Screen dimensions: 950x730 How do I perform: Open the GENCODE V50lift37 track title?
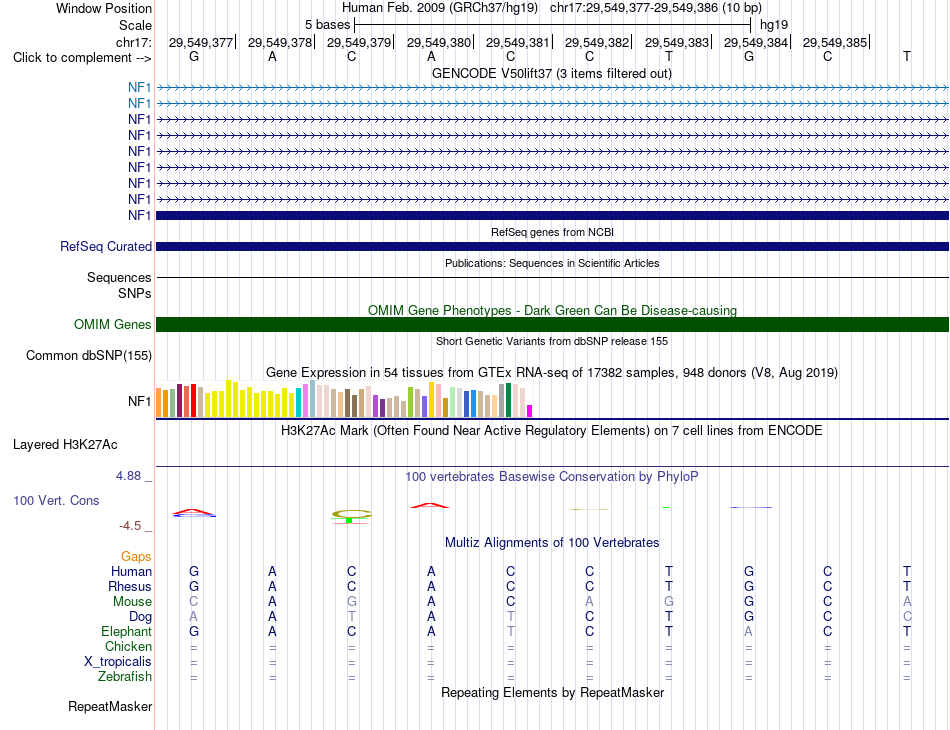point(552,73)
